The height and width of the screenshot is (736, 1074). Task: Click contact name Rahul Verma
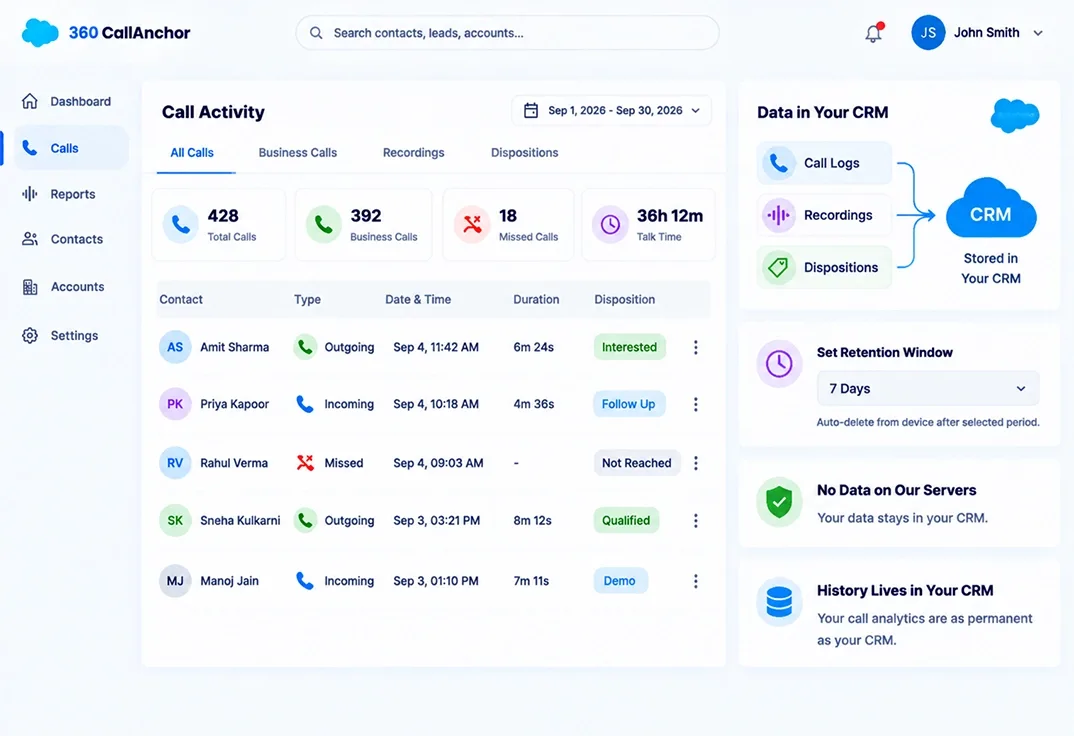click(234, 463)
